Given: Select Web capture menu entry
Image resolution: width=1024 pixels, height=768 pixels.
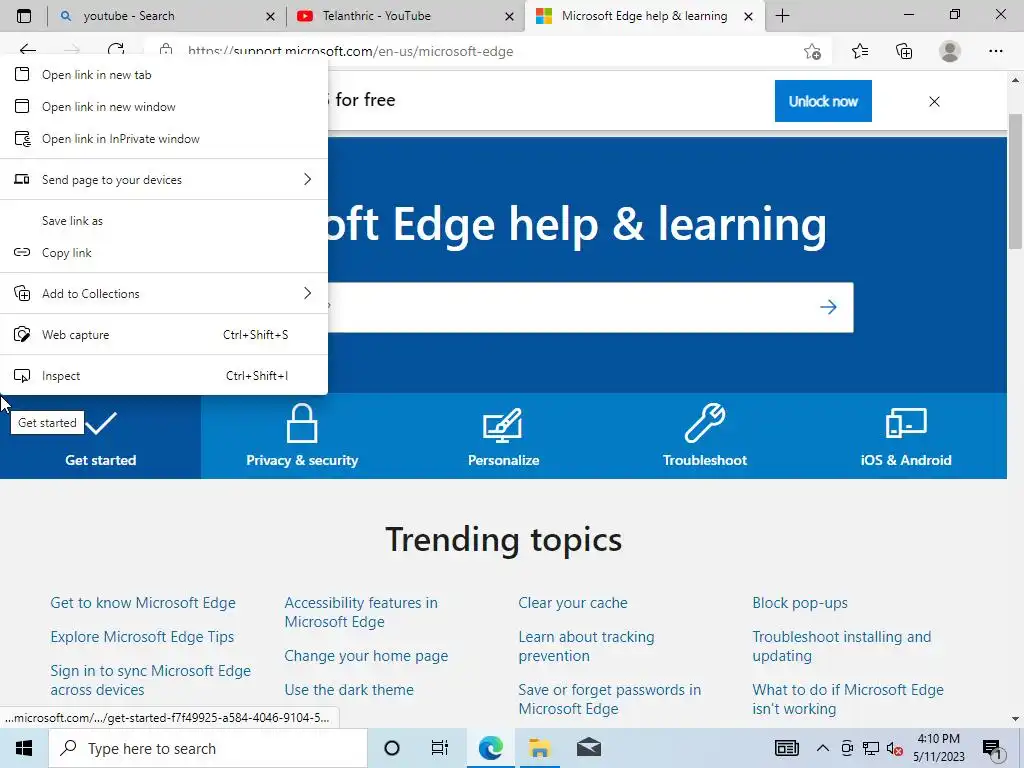Looking at the screenshot, I should 163,334.
